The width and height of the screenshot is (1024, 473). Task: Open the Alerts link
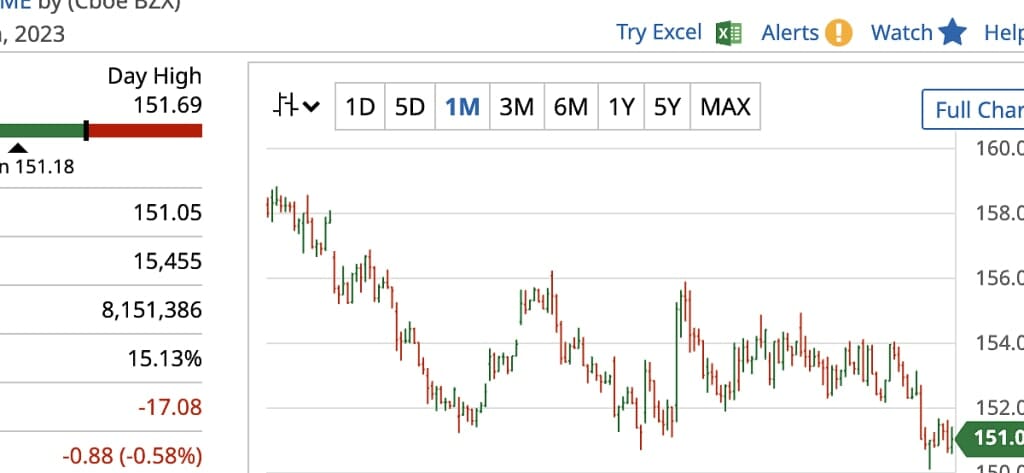790,33
